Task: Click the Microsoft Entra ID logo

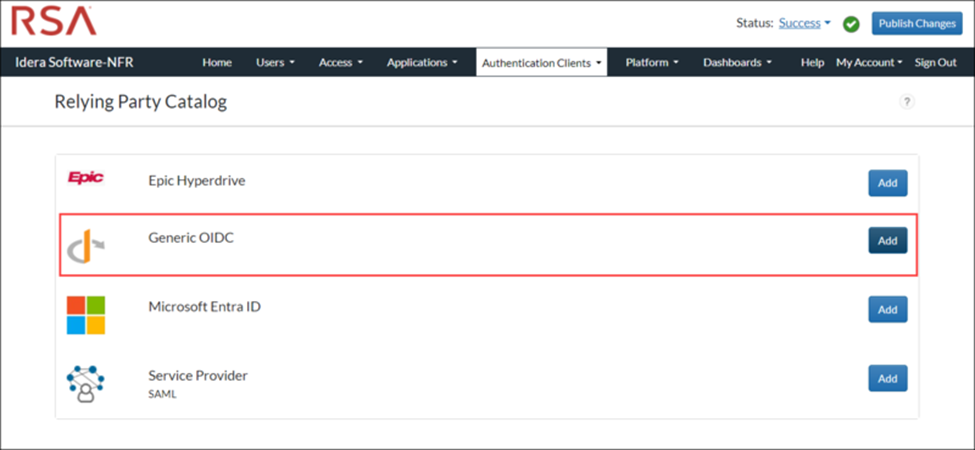Action: coord(85,314)
